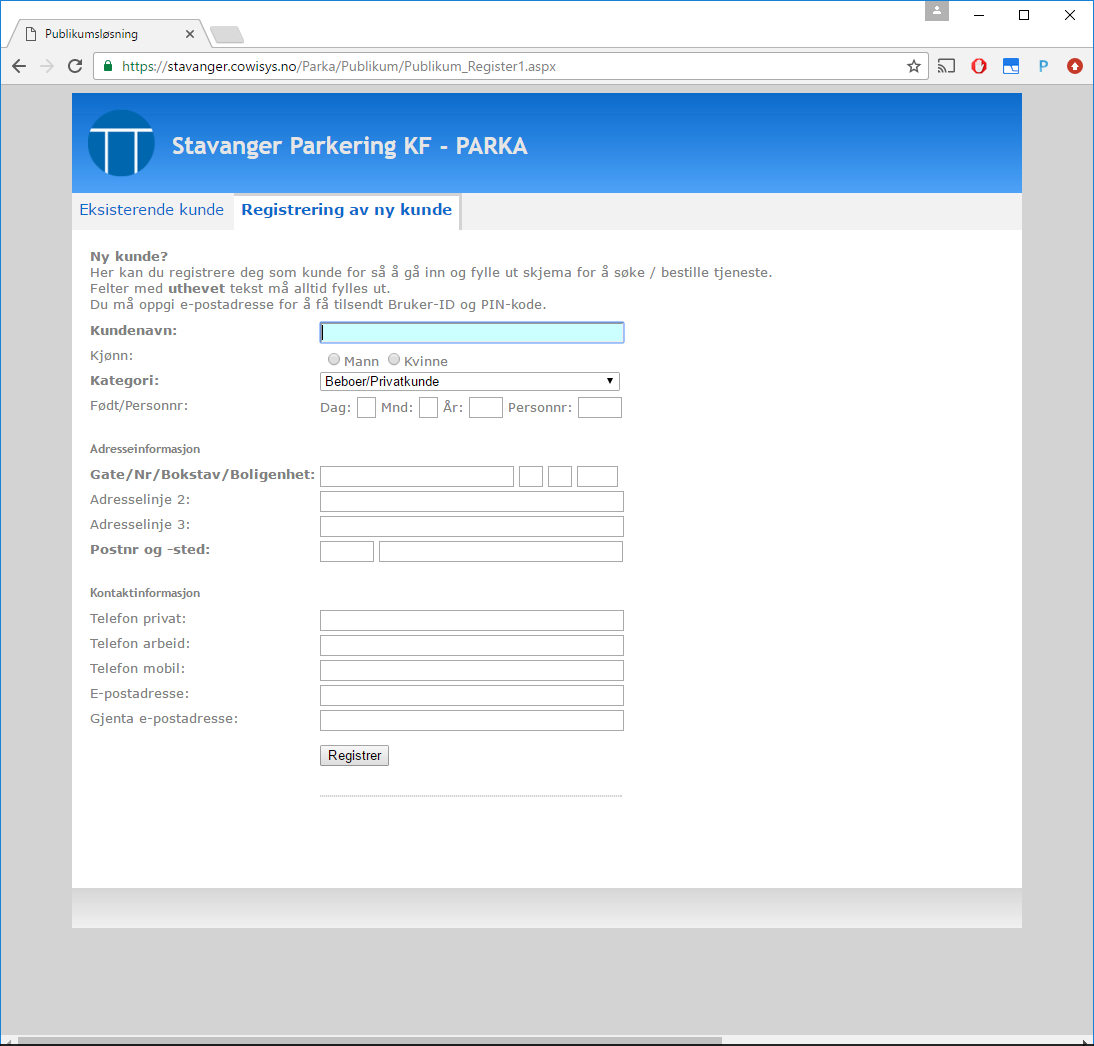Open the Kategori dropdown
1094x1046 pixels.
coord(470,381)
